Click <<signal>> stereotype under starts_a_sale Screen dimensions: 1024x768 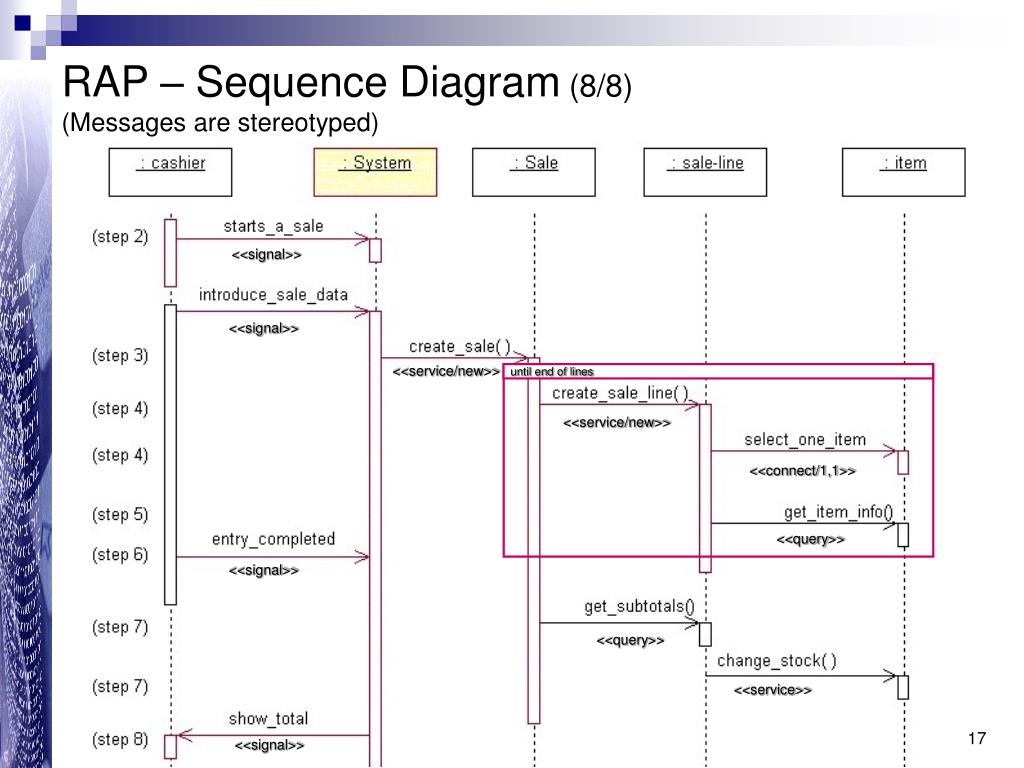click(266, 255)
